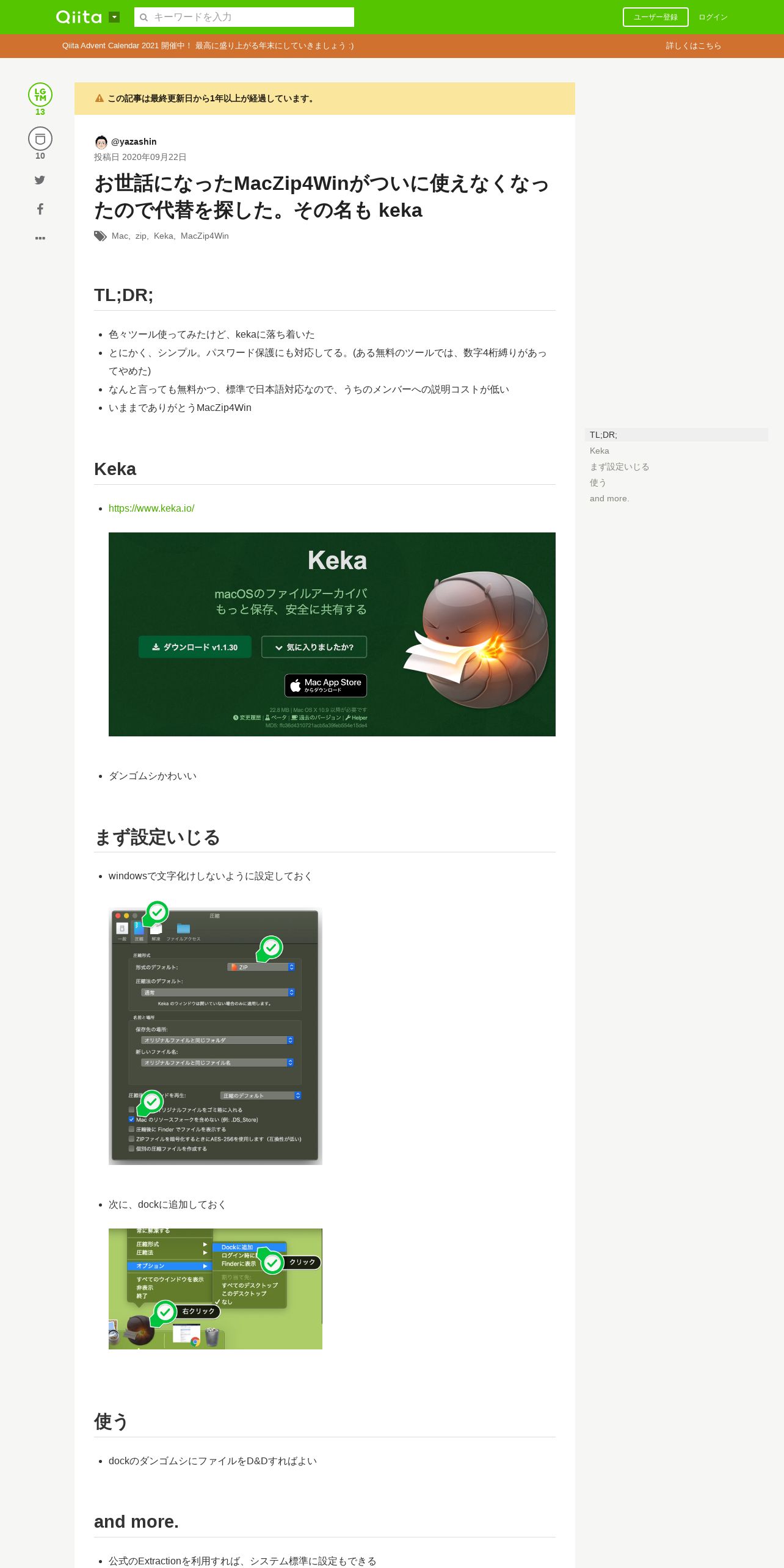The height and width of the screenshot is (1568, 784).
Task: Jump to TL;DR; in table of contents
Action: pos(677,435)
